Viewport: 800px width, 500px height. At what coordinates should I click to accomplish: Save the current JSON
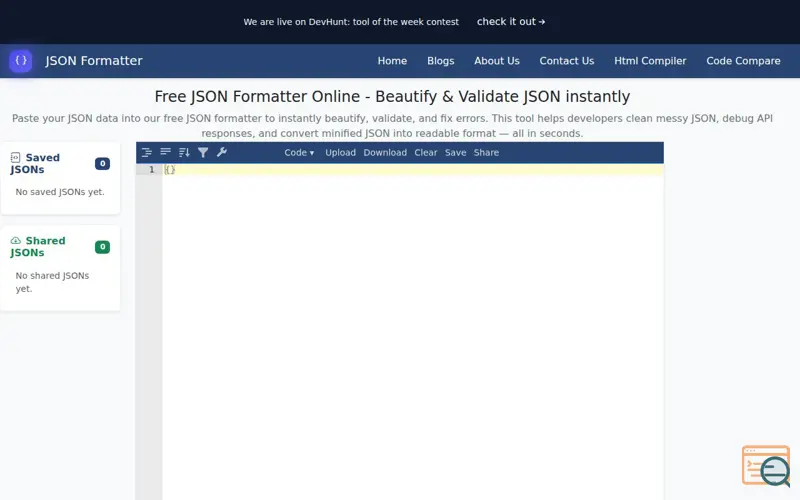[x=456, y=153]
